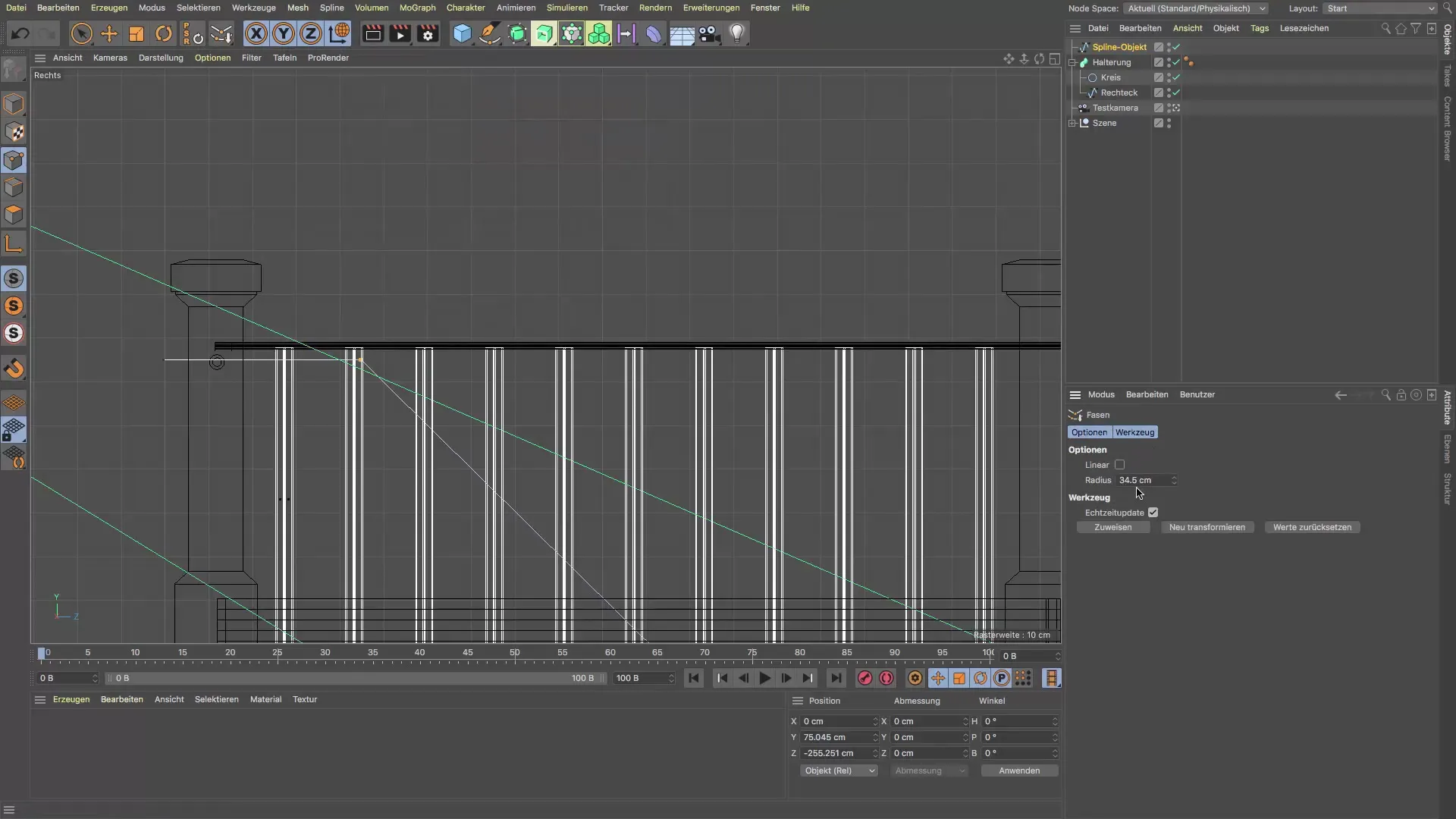Select the Spline-Objekt in object manager
Viewport: 1456px width, 819px height.
click(1119, 47)
